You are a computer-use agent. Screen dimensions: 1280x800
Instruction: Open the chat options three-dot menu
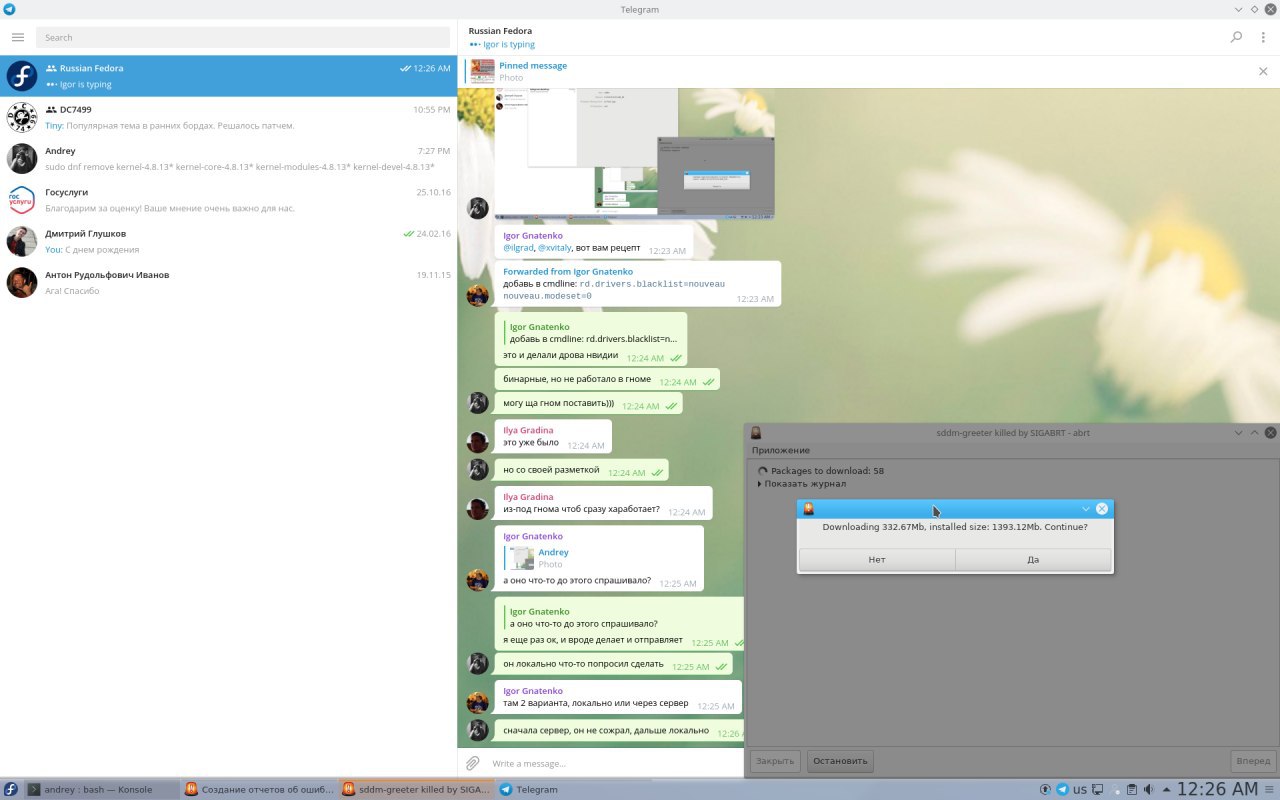coord(1263,37)
